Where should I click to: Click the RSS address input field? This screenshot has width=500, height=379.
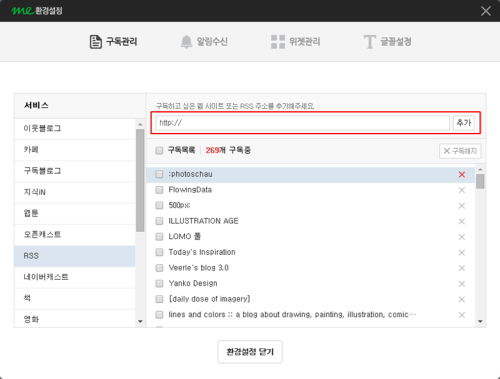[x=303, y=123]
